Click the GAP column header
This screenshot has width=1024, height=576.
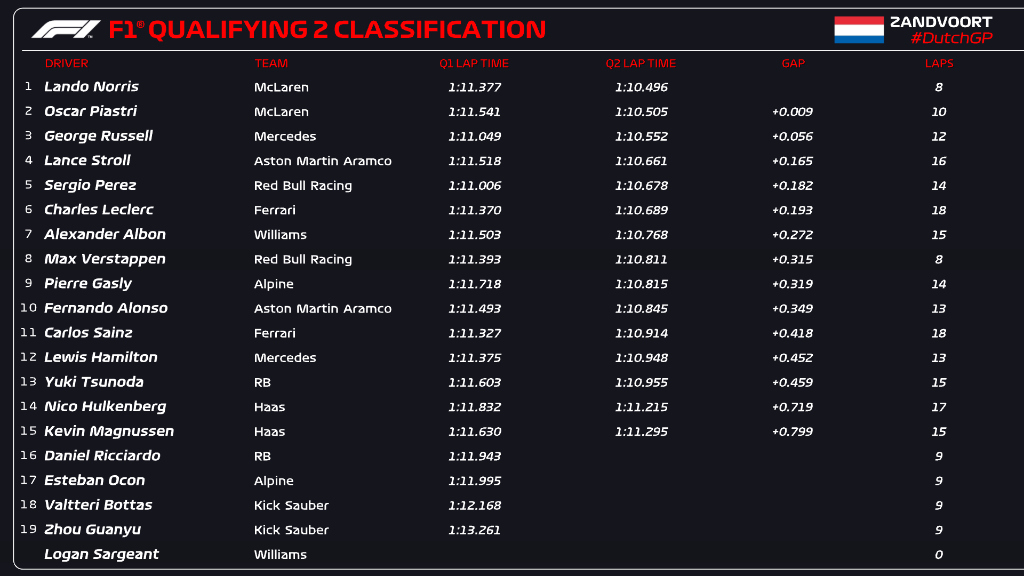click(793, 63)
